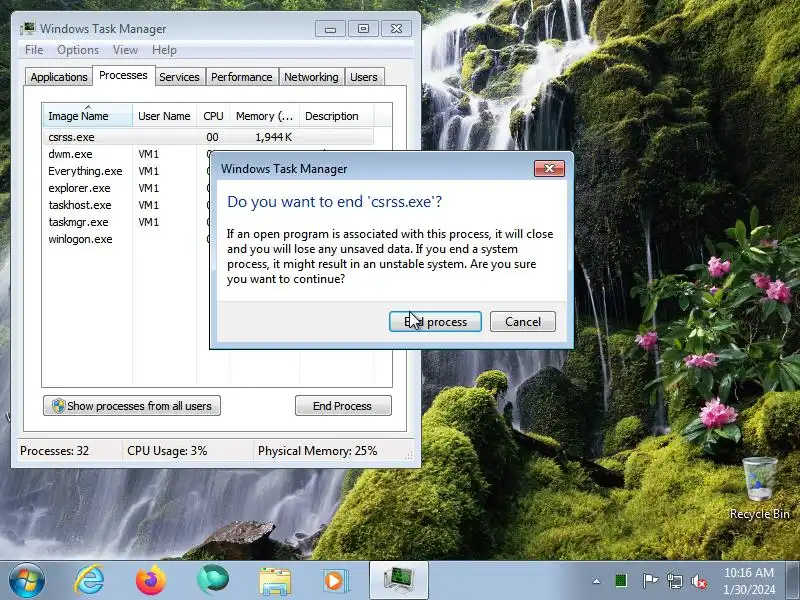Sort by Memory column header
Image resolution: width=800 pixels, height=600 pixels.
pyautogui.click(x=264, y=116)
